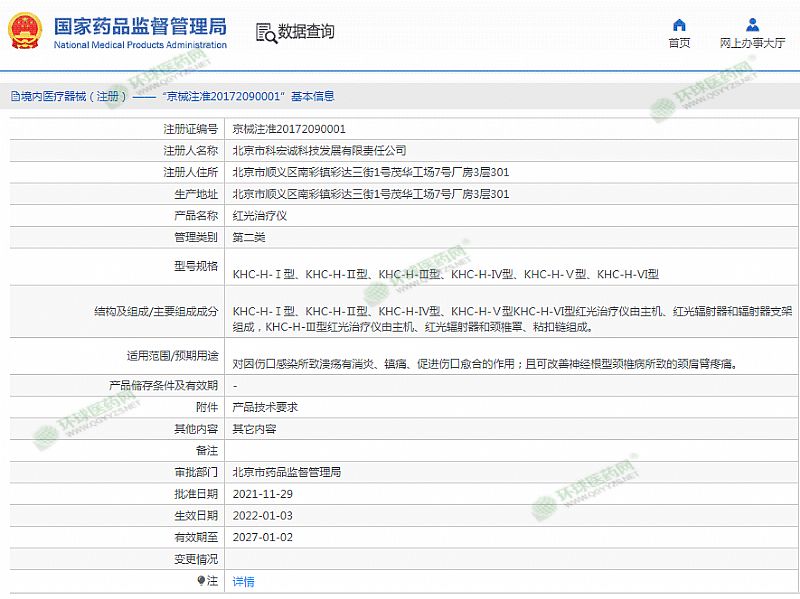This screenshot has width=800, height=599.
Task: Click 国家药品监督管理局 site title
Action: click(139, 26)
